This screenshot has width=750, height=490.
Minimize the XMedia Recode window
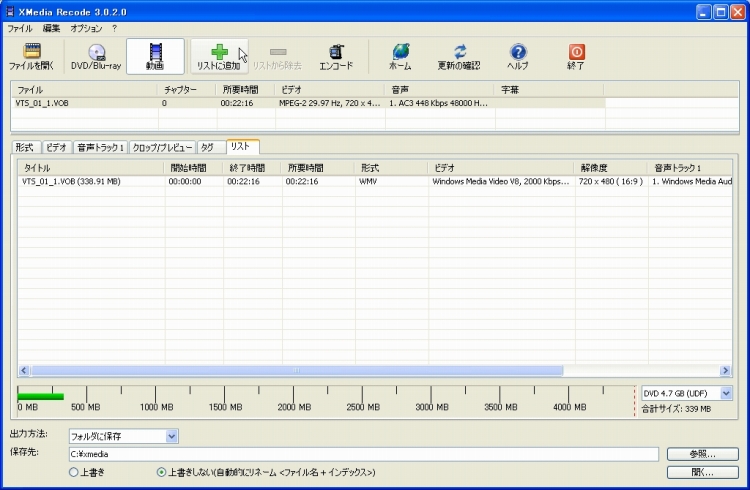[x=703, y=12]
